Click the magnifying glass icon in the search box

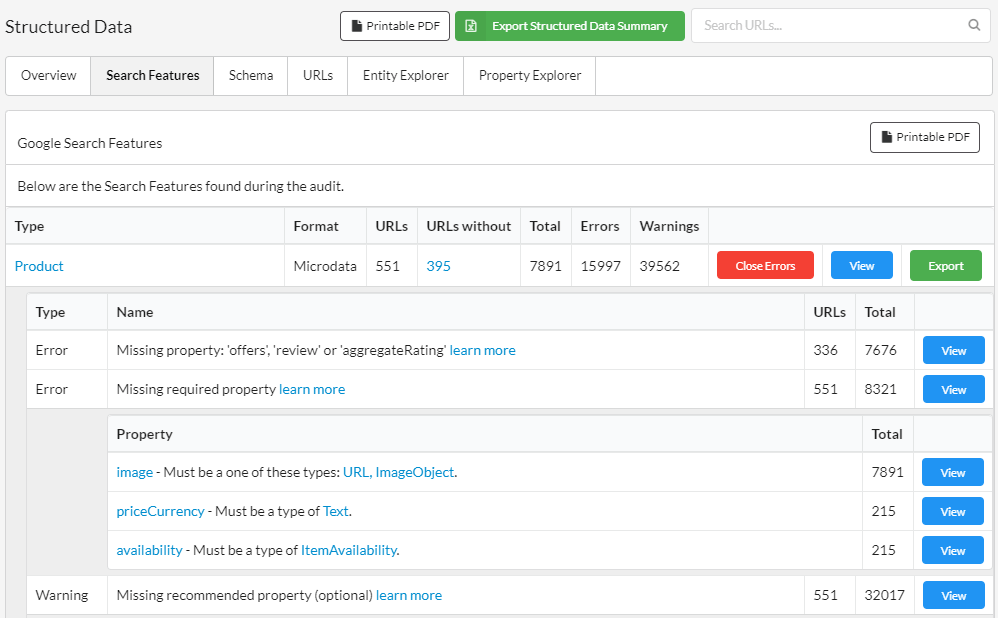click(x=973, y=24)
